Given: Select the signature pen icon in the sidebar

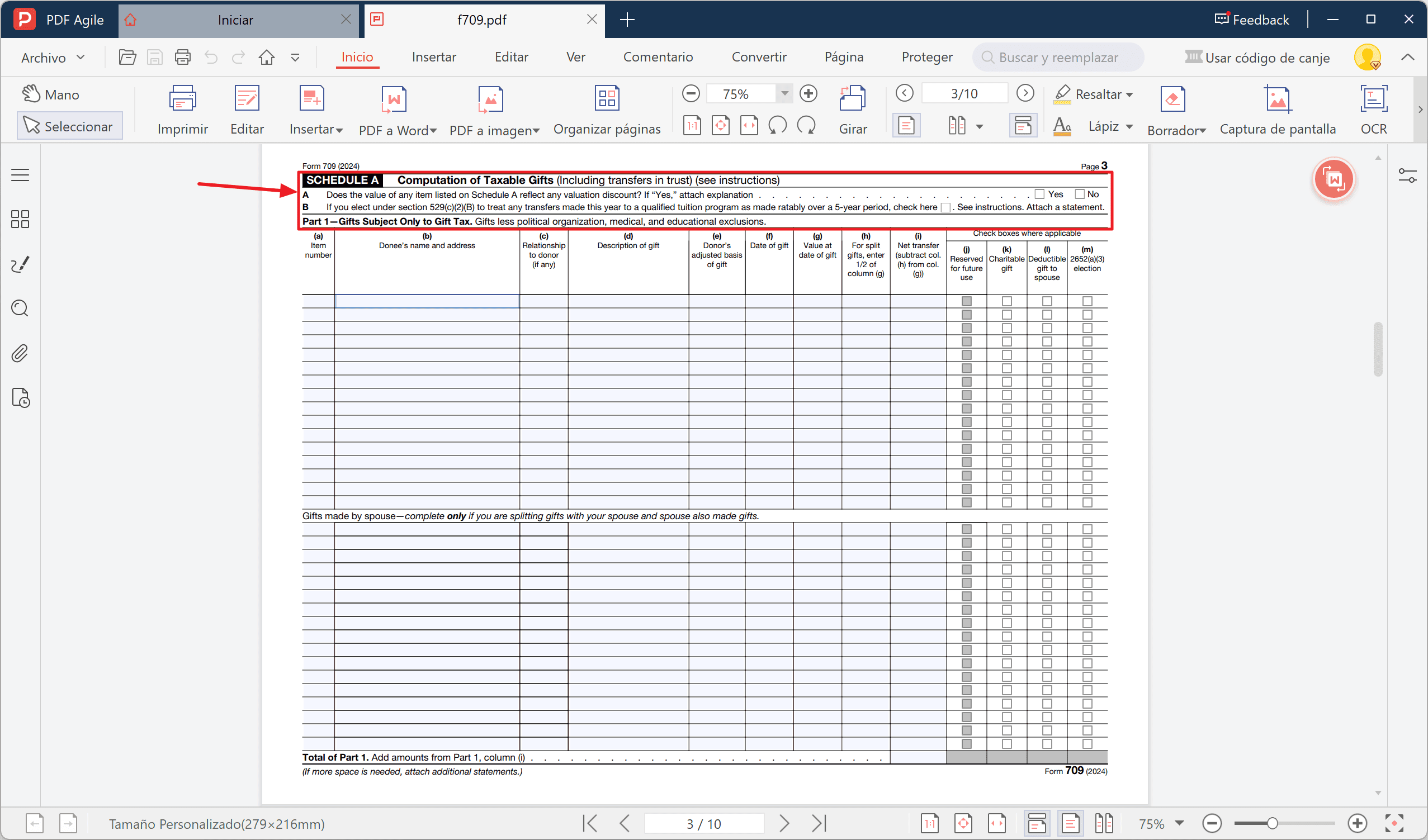Looking at the screenshot, I should point(20,264).
